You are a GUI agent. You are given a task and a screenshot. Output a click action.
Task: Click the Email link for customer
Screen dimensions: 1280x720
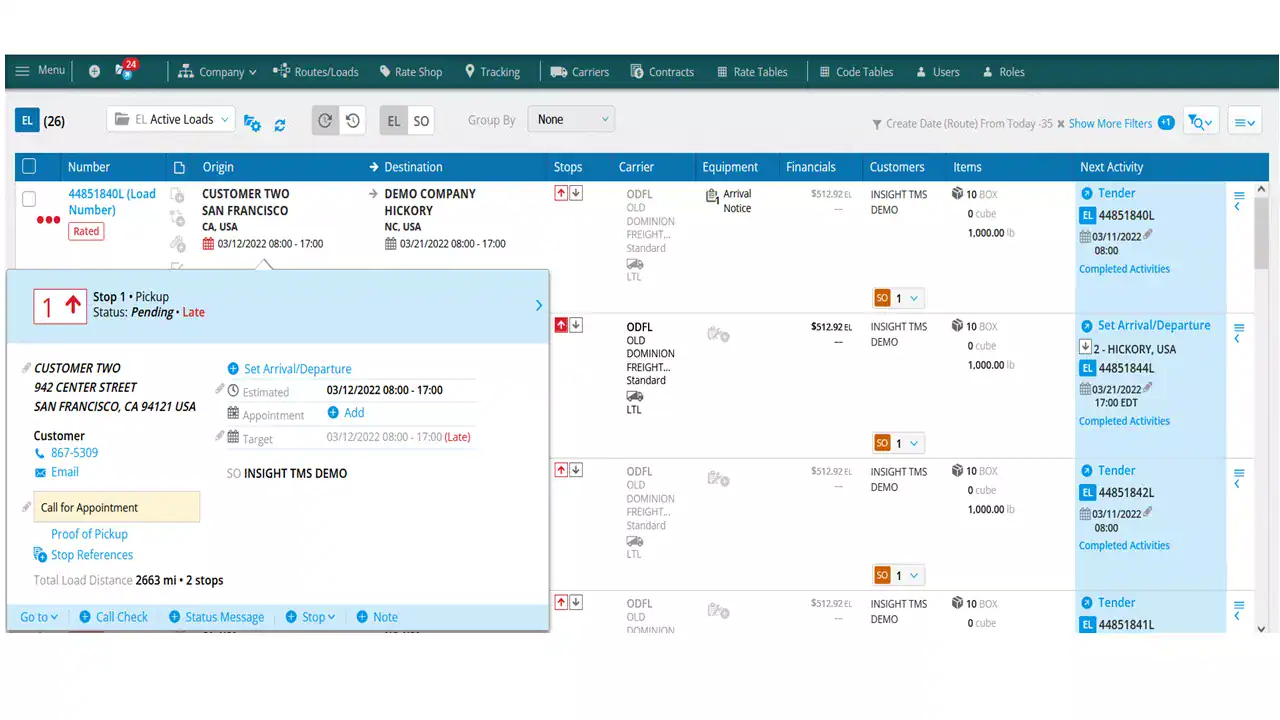(65, 472)
